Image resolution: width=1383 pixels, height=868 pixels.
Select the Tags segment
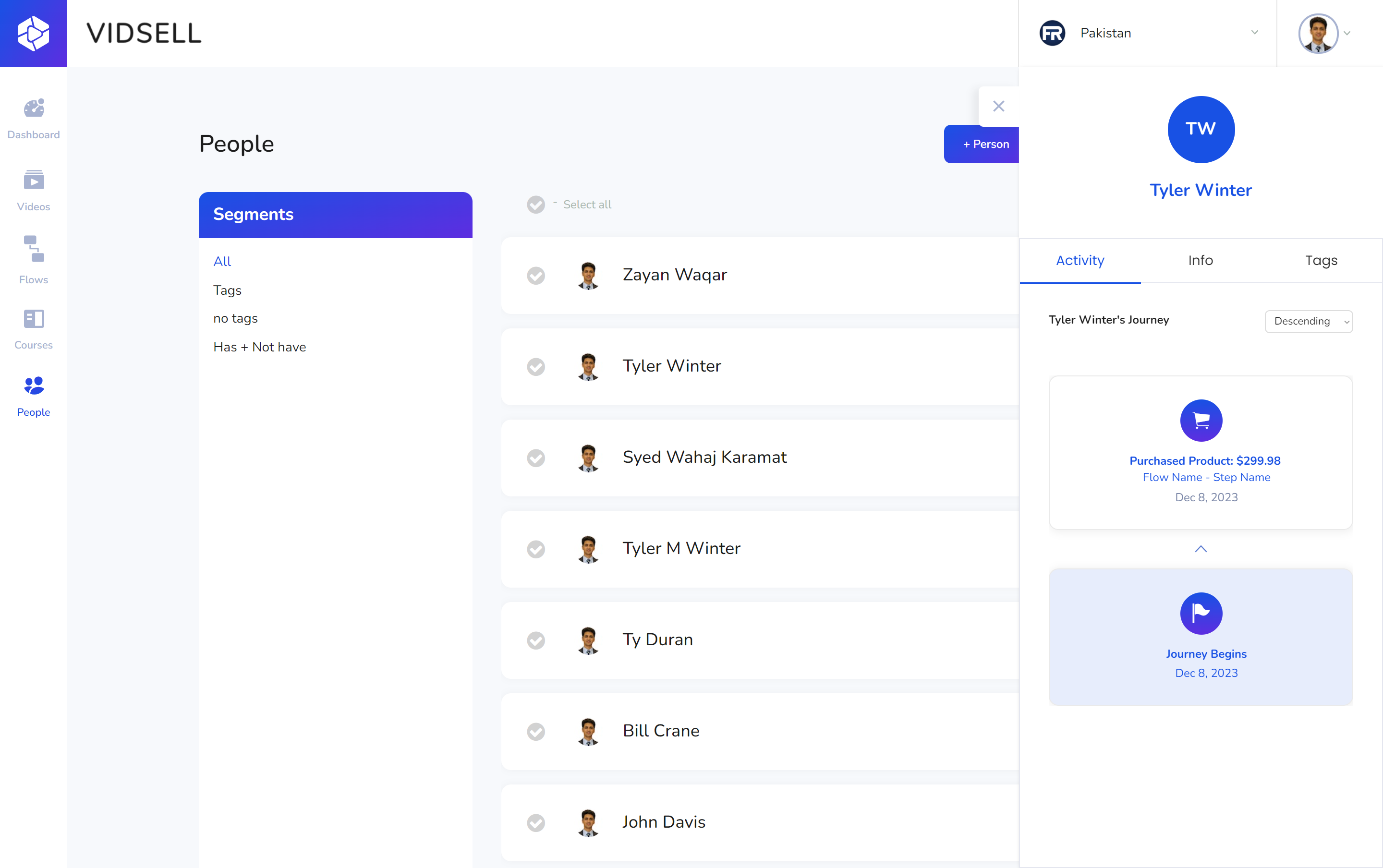coord(227,290)
